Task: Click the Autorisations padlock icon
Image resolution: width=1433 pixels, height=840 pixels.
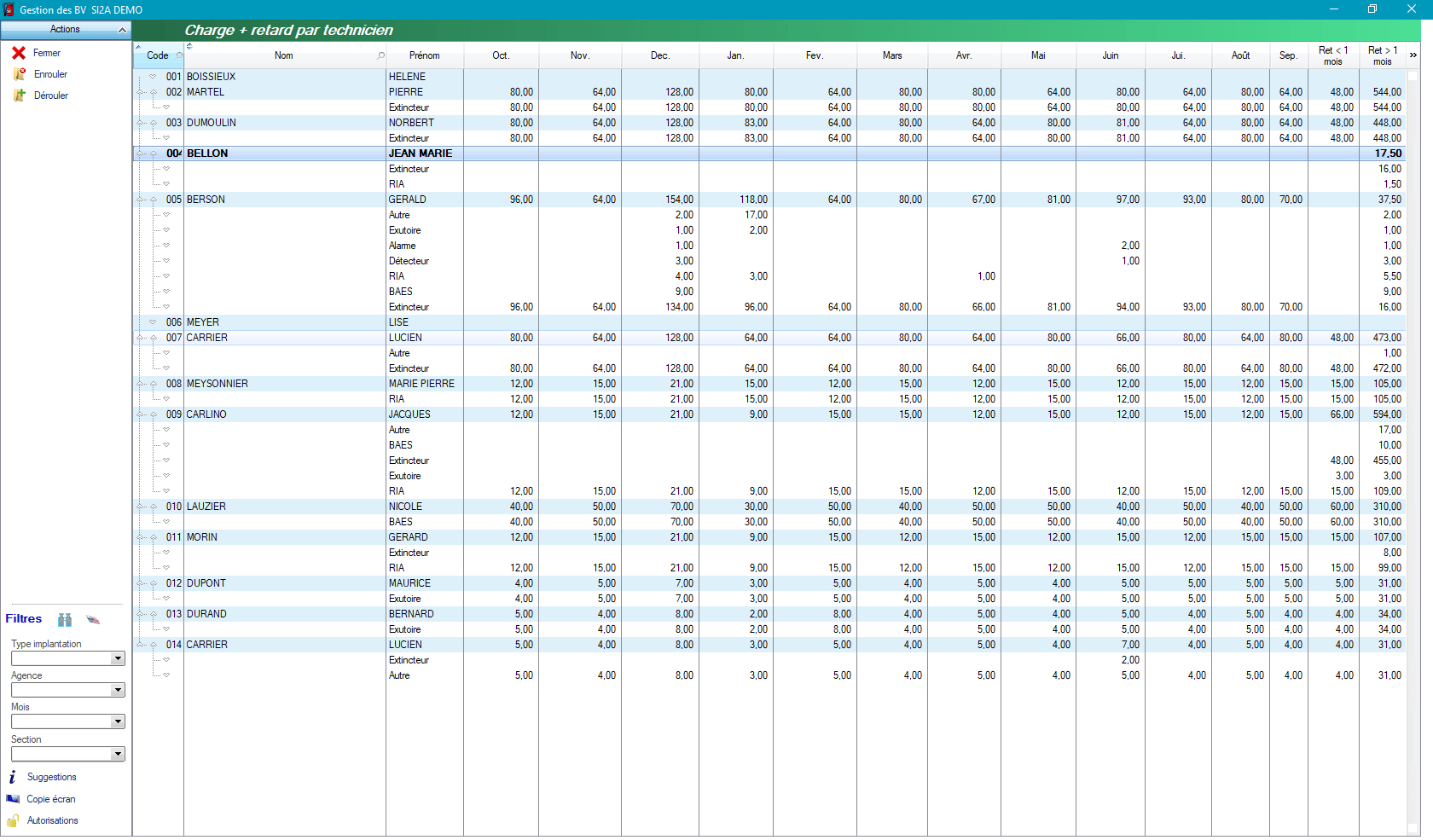Action: click(x=12, y=820)
